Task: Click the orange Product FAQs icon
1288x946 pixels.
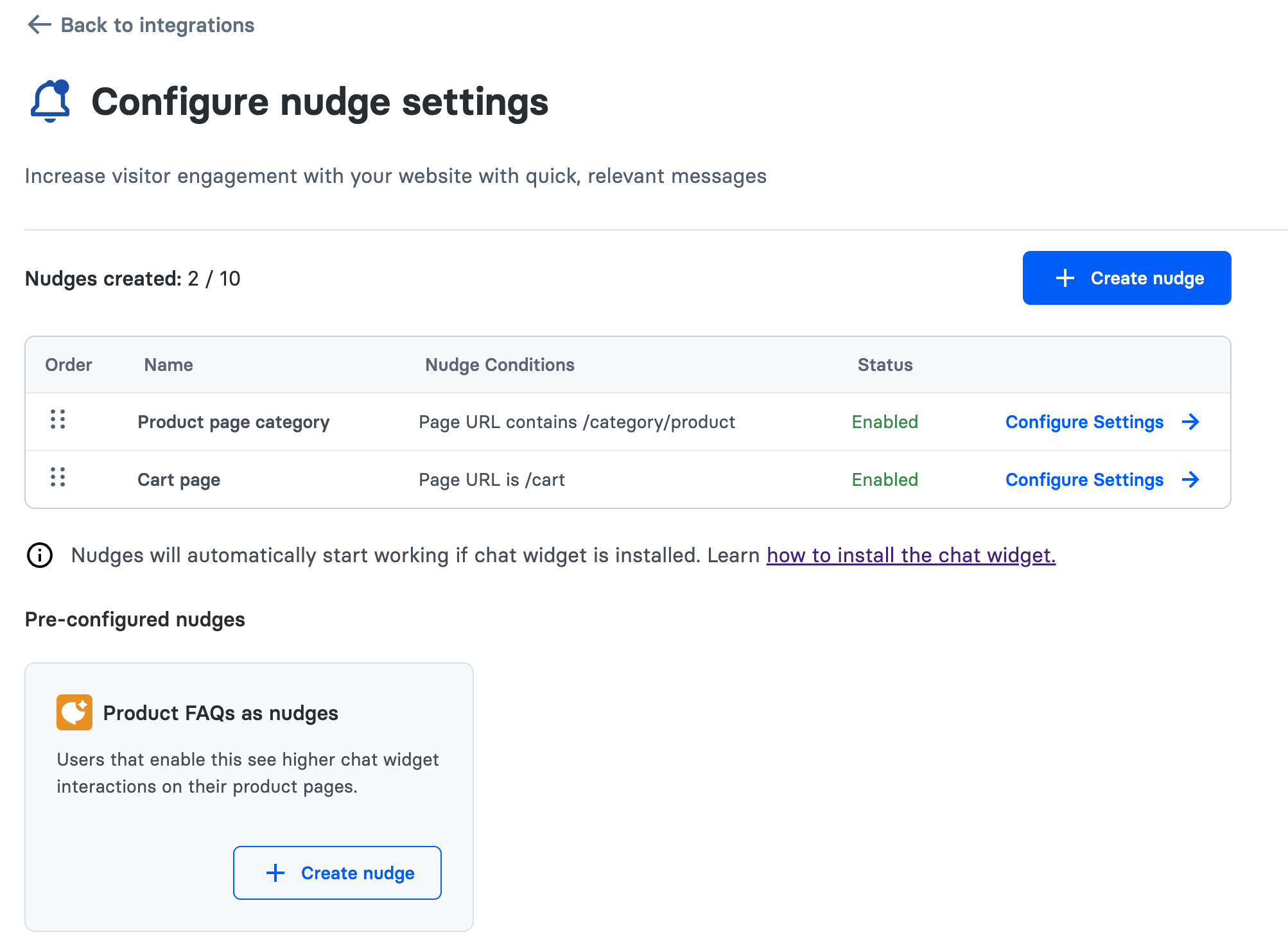Action: point(74,712)
